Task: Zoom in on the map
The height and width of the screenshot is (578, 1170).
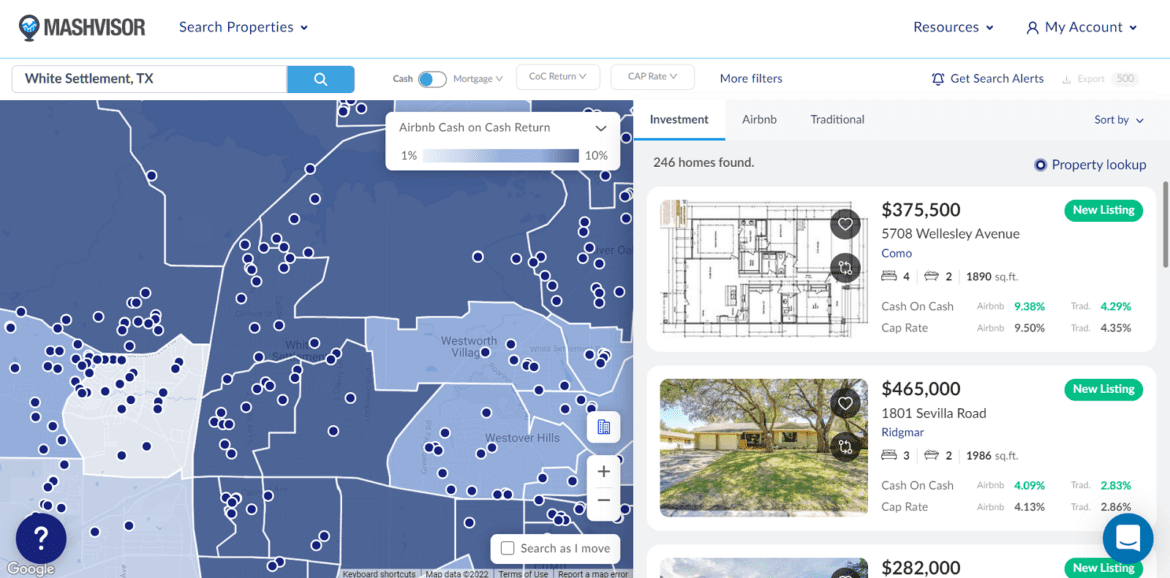Action: click(x=603, y=471)
